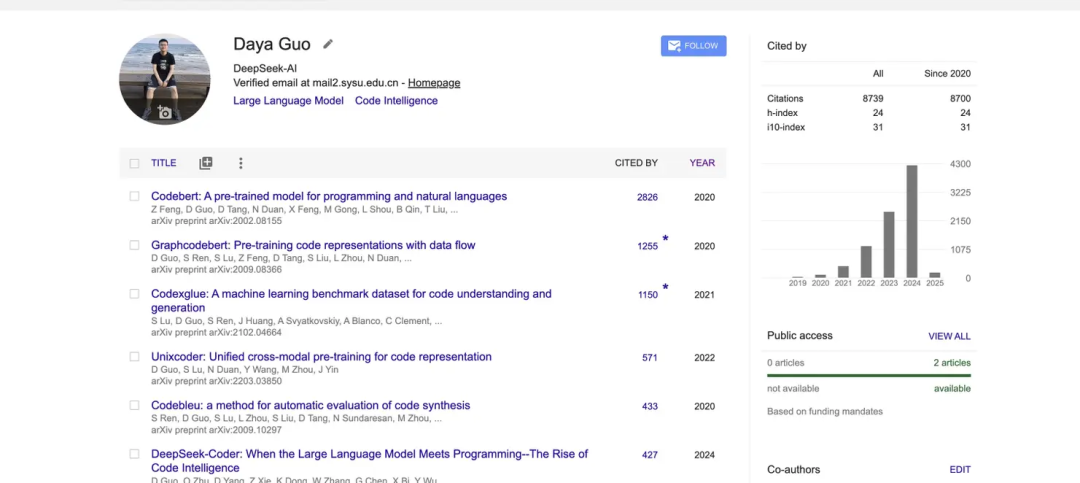The height and width of the screenshot is (483, 1080).
Task: Sort articles by the TITLE column
Action: click(x=163, y=163)
